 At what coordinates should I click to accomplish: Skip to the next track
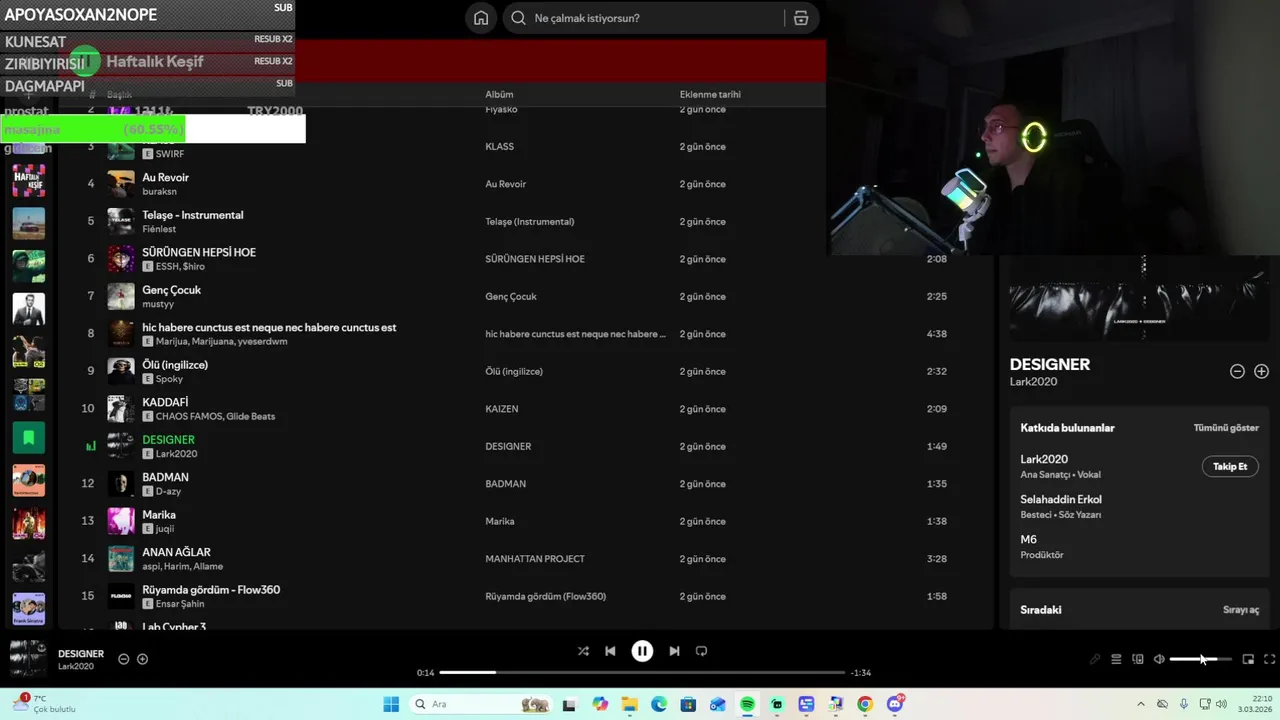click(x=674, y=651)
